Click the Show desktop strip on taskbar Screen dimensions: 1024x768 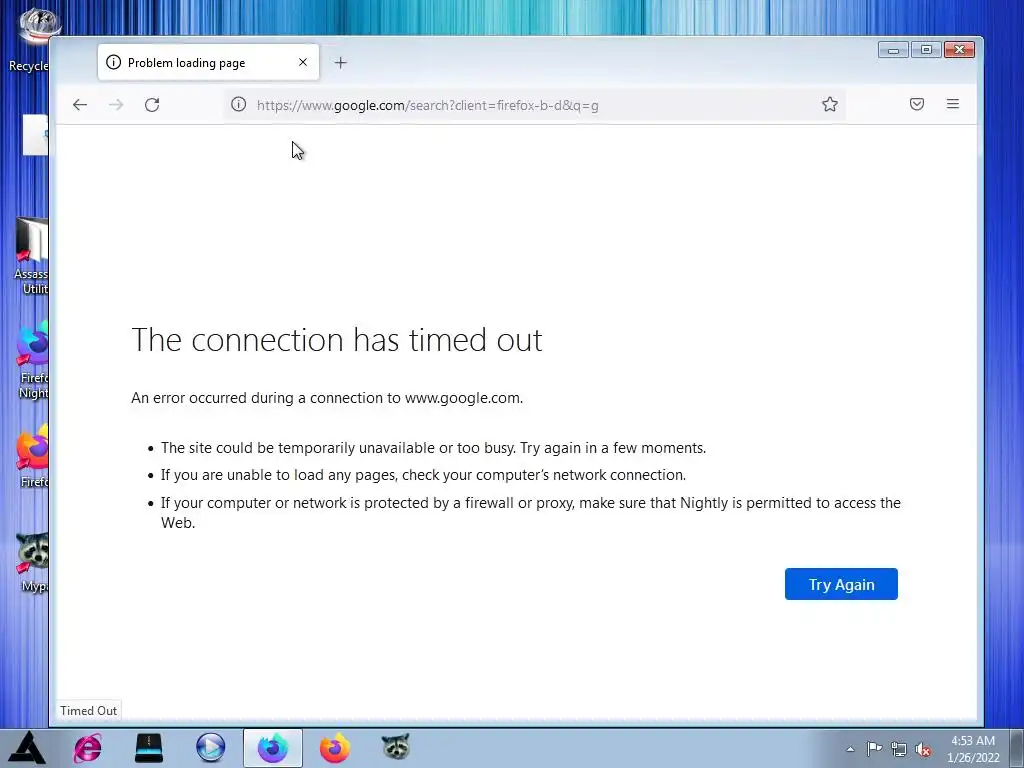1017,748
